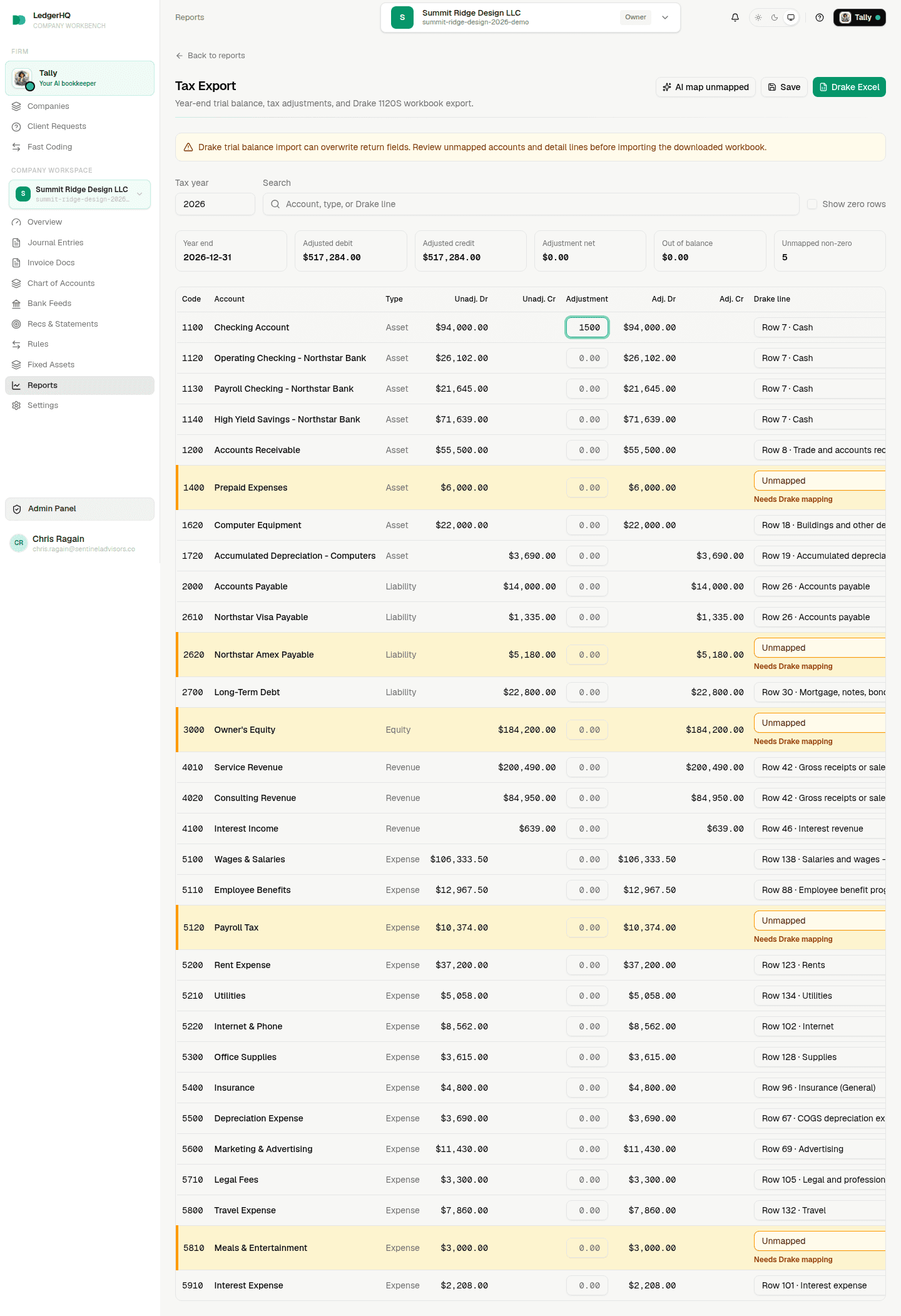
Task: Click Rules icon in sidebar
Action: coord(16,344)
